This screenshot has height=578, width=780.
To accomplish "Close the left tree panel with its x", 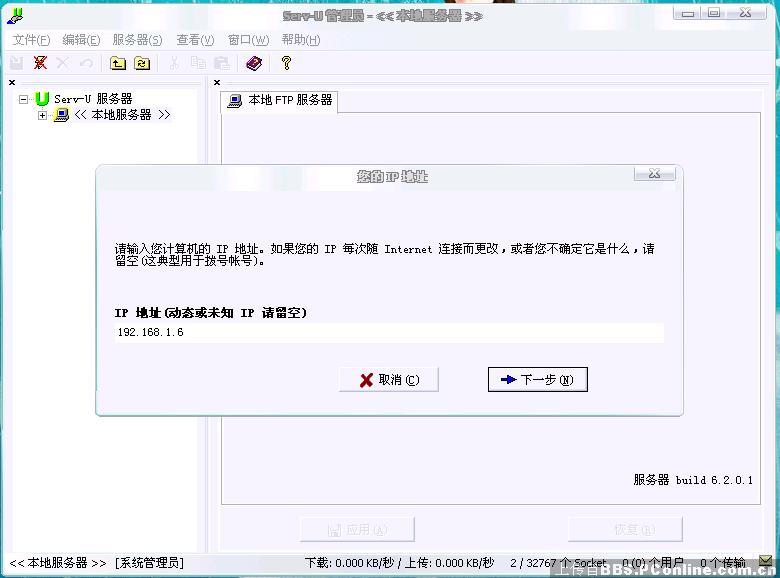I will [x=12, y=83].
